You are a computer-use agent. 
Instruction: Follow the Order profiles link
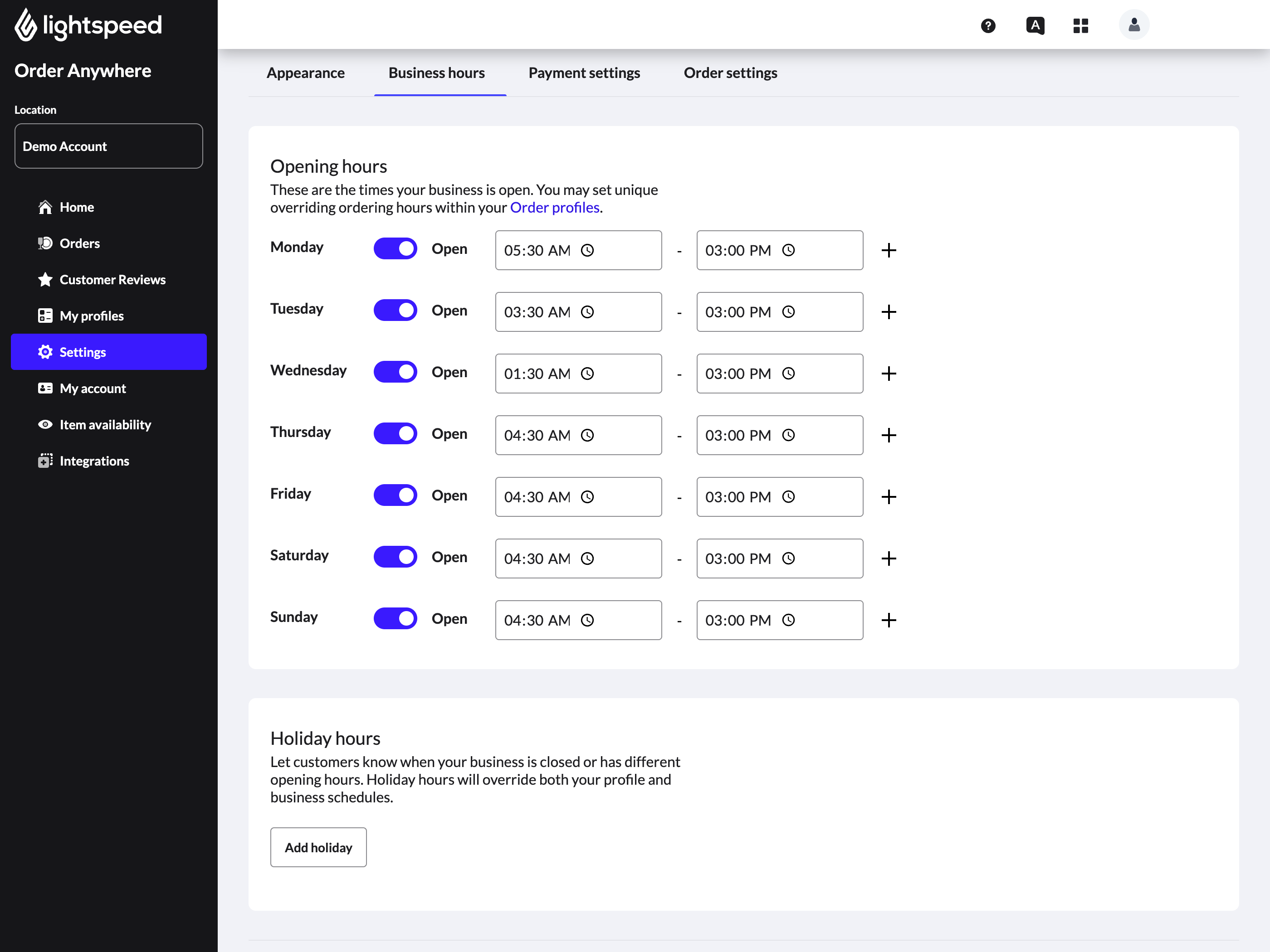pos(554,207)
